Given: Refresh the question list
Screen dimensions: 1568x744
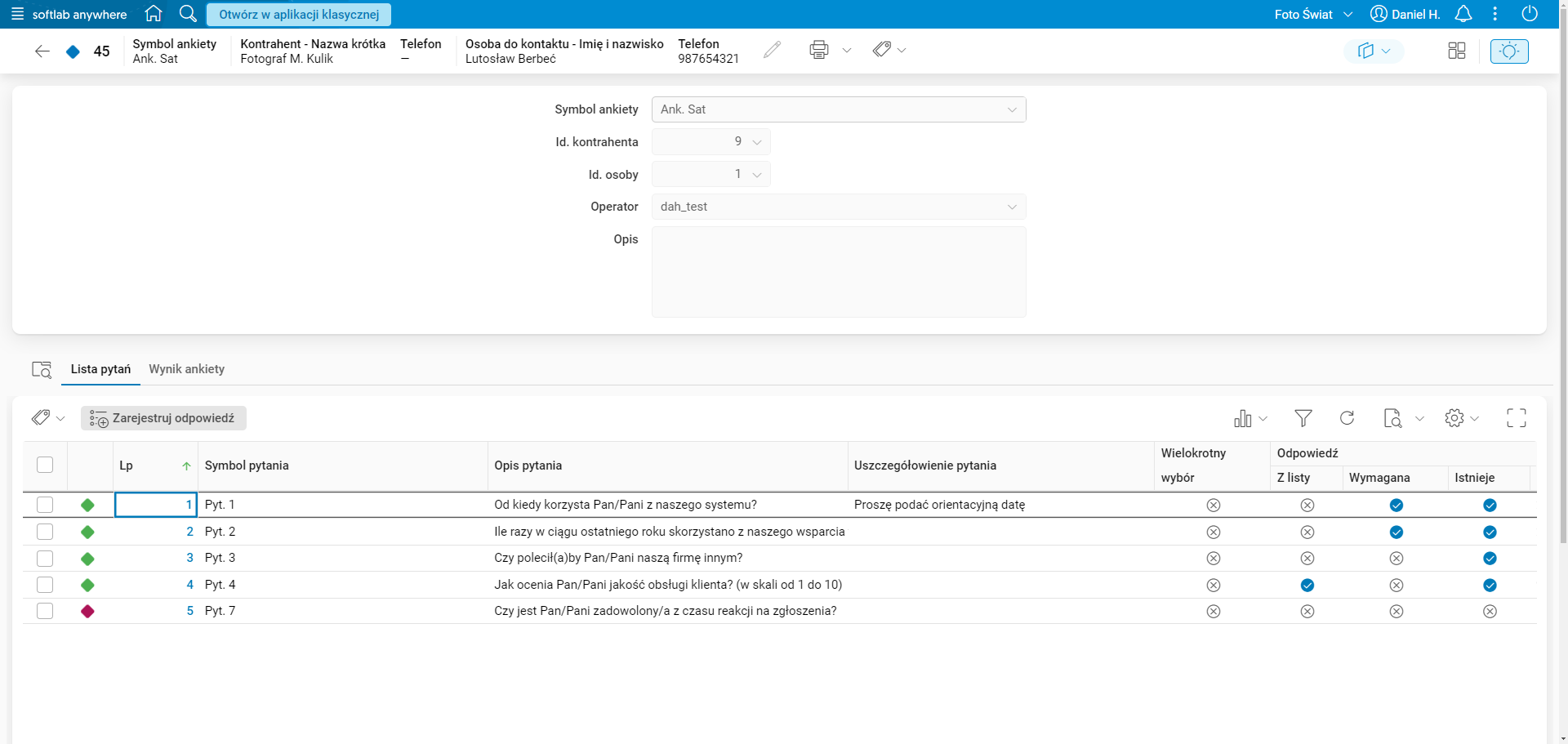Looking at the screenshot, I should coord(1347,418).
